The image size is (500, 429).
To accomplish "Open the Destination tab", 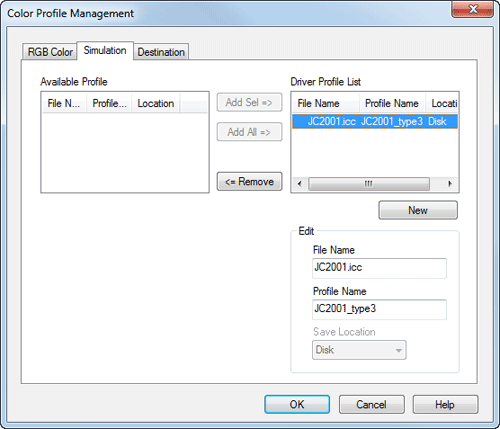I will tap(161, 52).
